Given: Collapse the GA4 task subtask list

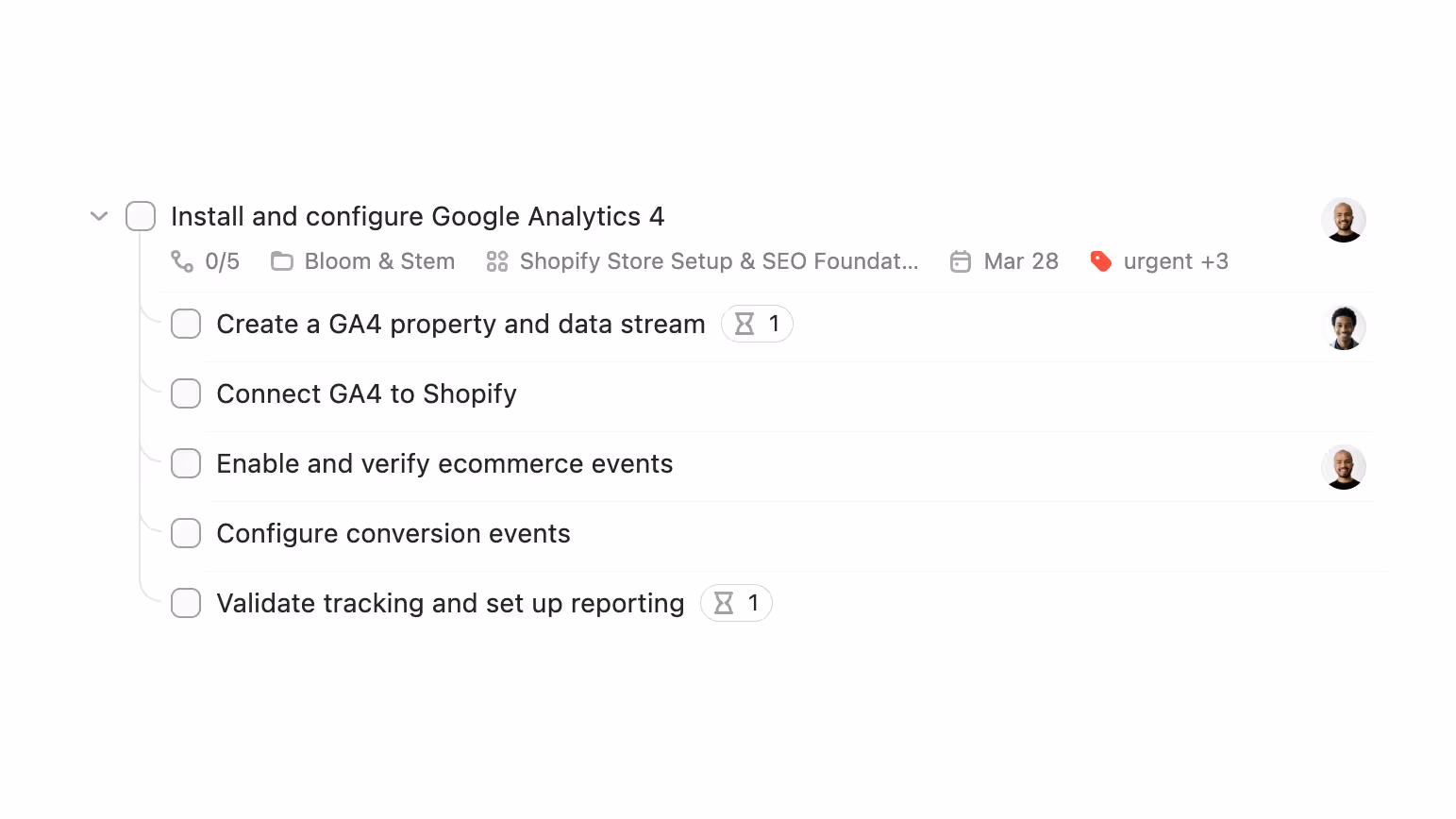Looking at the screenshot, I should [x=98, y=216].
